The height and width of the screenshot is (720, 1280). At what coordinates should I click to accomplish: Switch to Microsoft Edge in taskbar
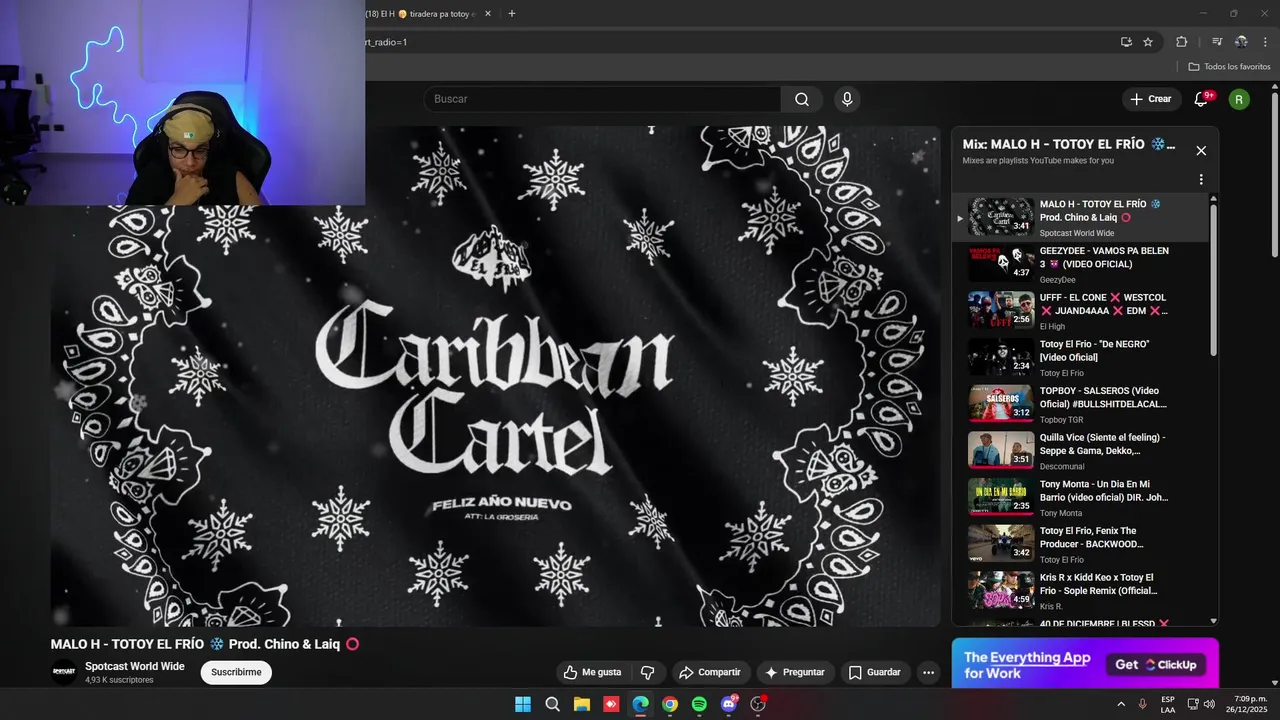click(x=640, y=704)
